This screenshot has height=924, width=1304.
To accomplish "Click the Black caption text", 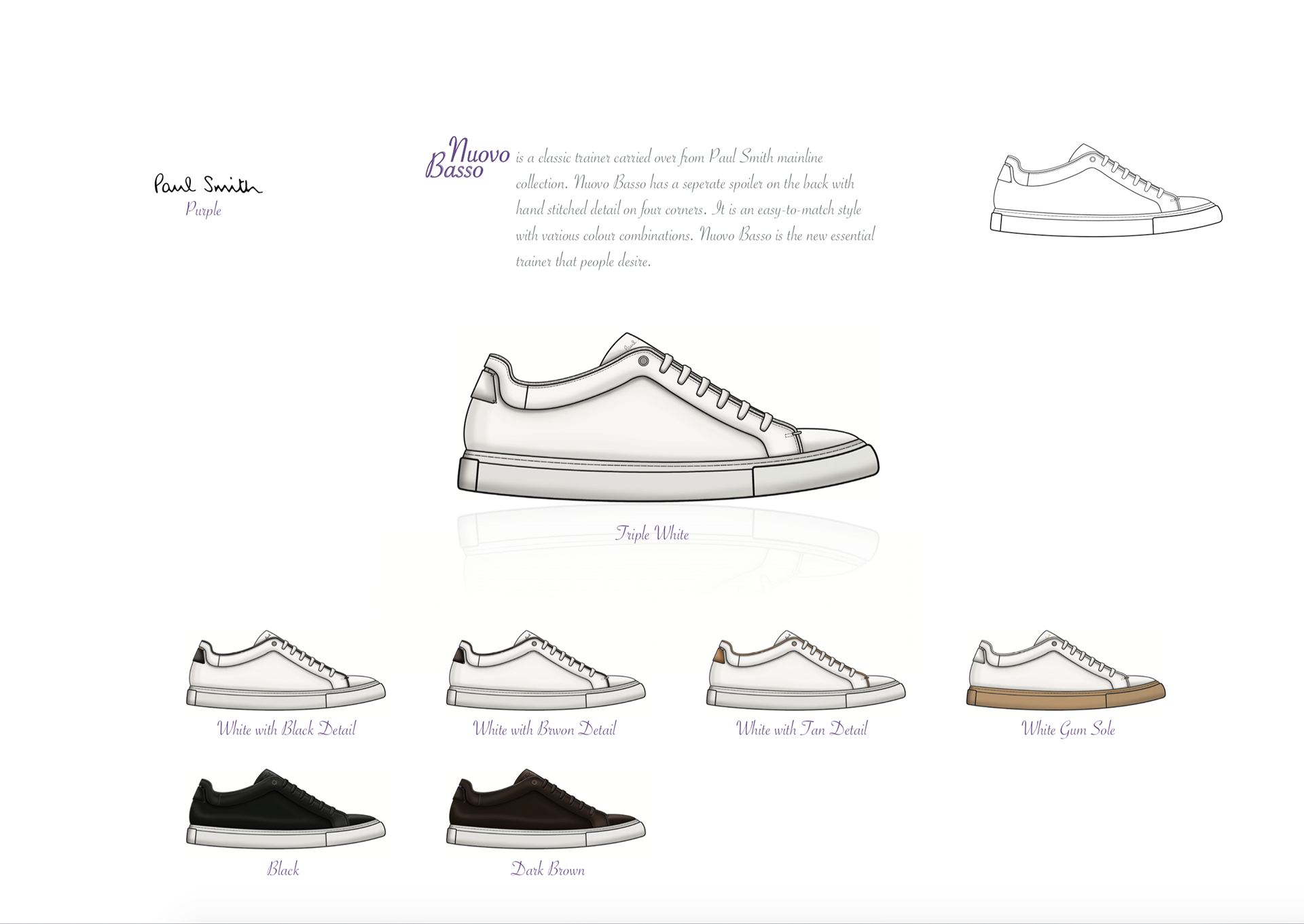I will [283, 869].
